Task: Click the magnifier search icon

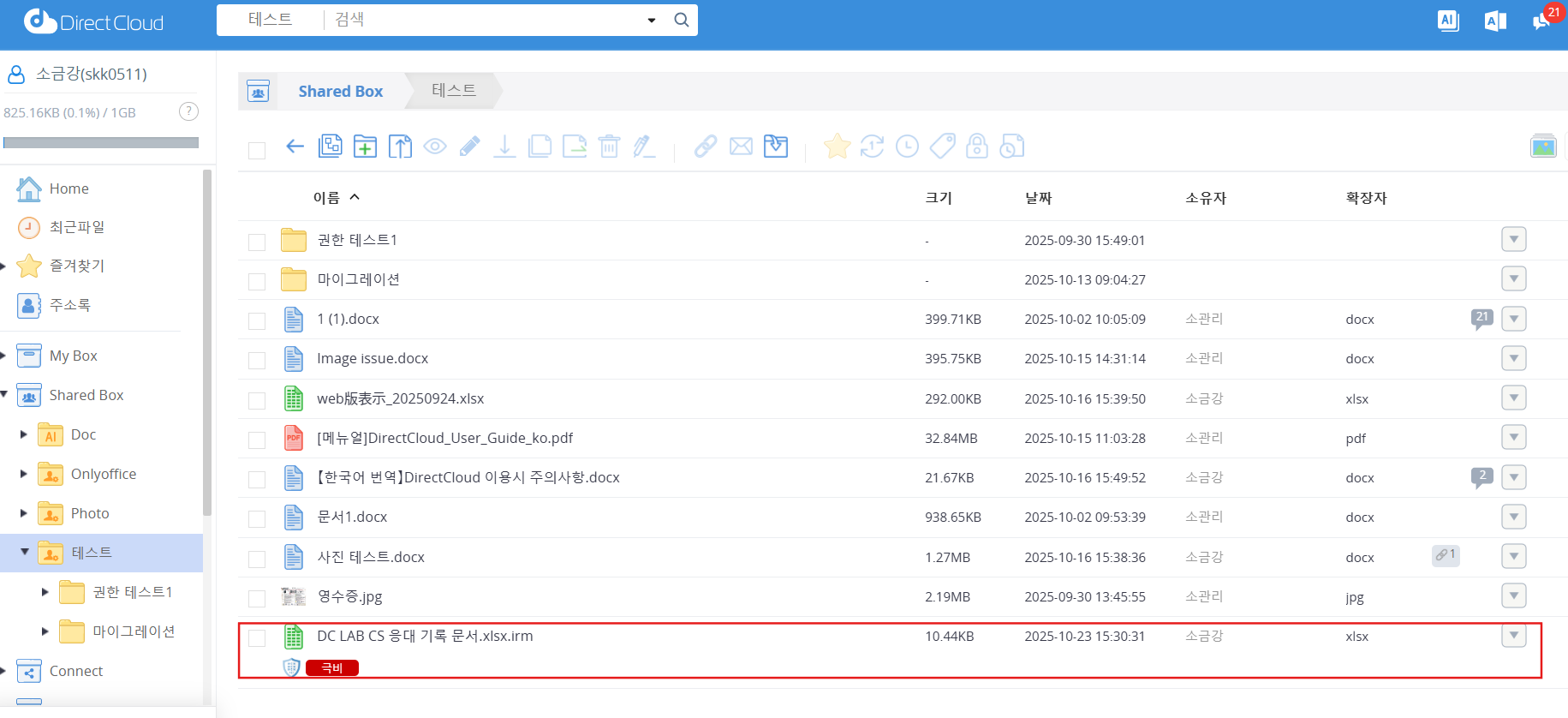Action: (682, 20)
